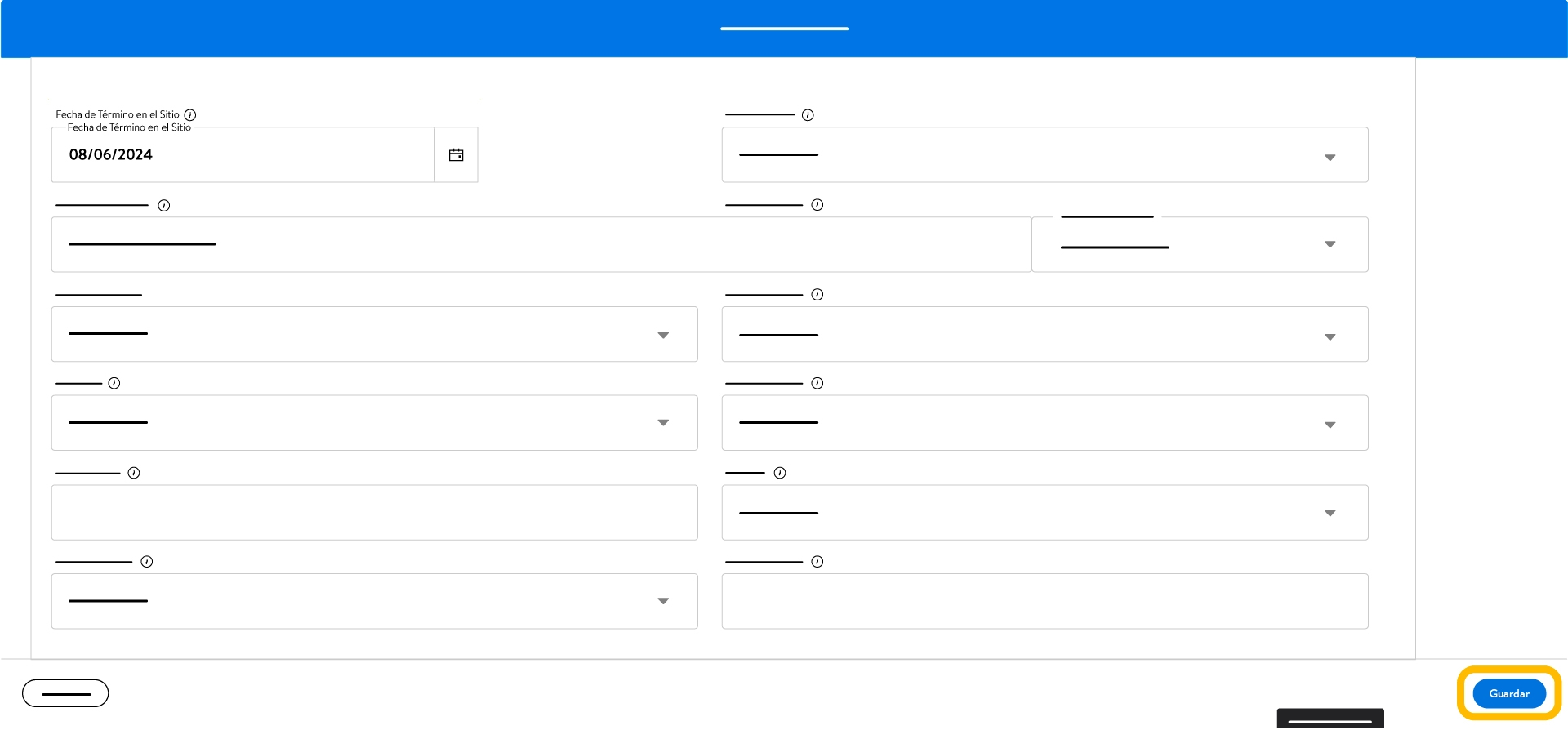Click the Fecha de Término date field showing 08/06/2024
Viewport: 1568px width, 730px height.
(x=243, y=155)
